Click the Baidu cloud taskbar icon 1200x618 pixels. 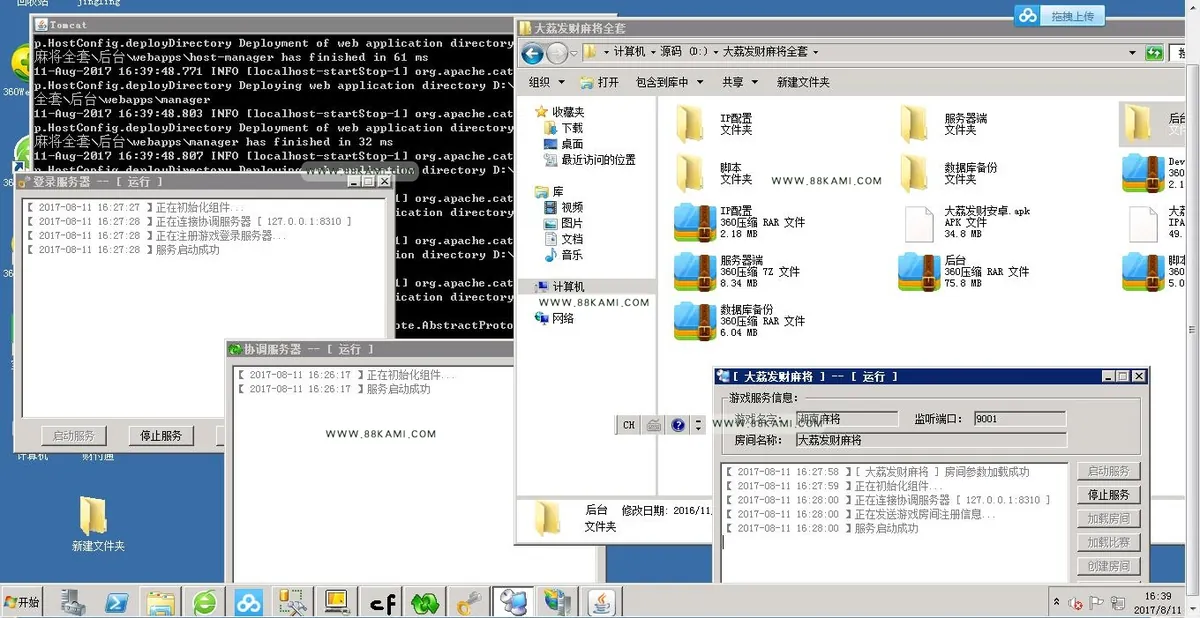[248, 602]
